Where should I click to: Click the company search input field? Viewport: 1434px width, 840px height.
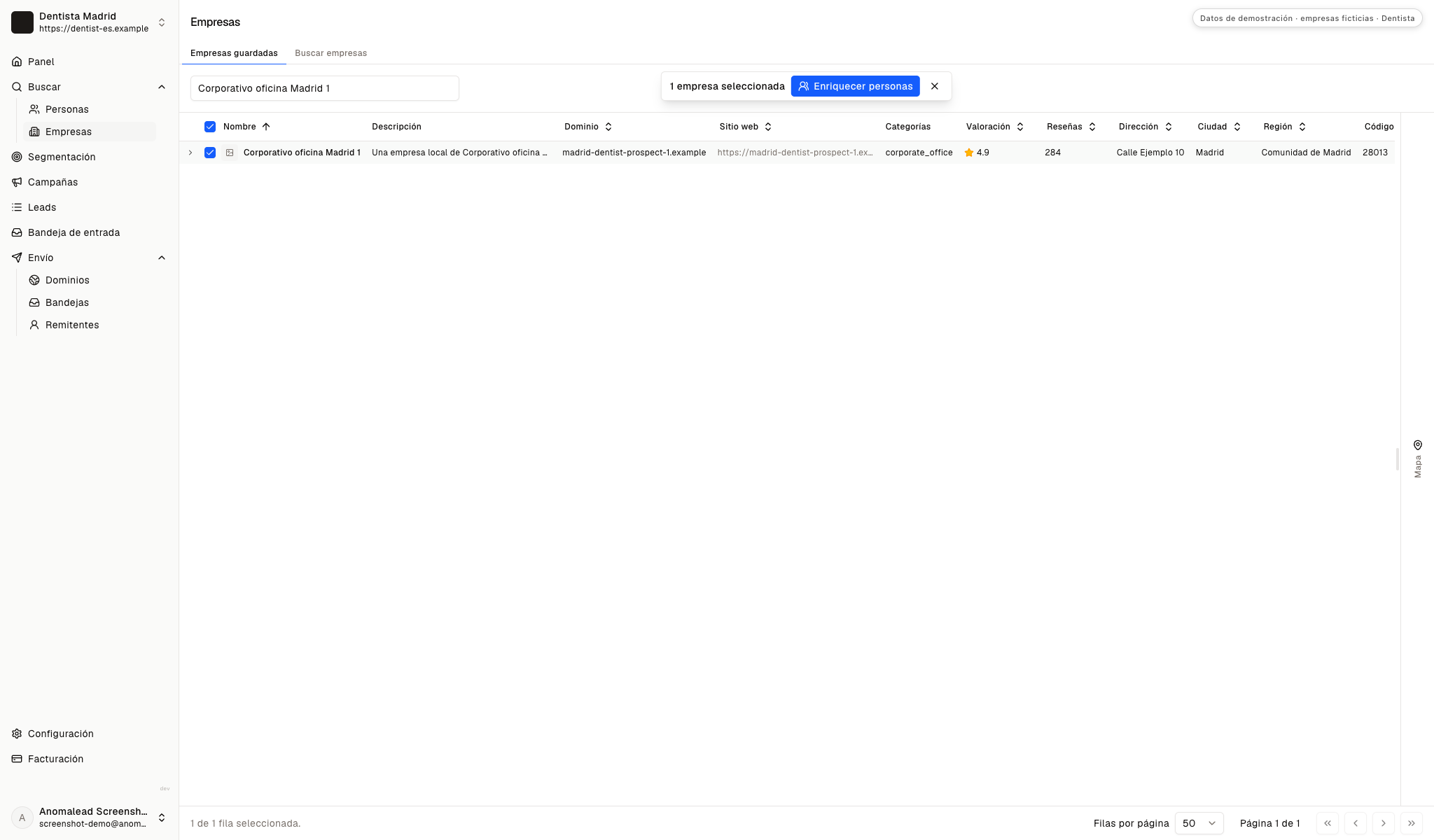tap(325, 88)
